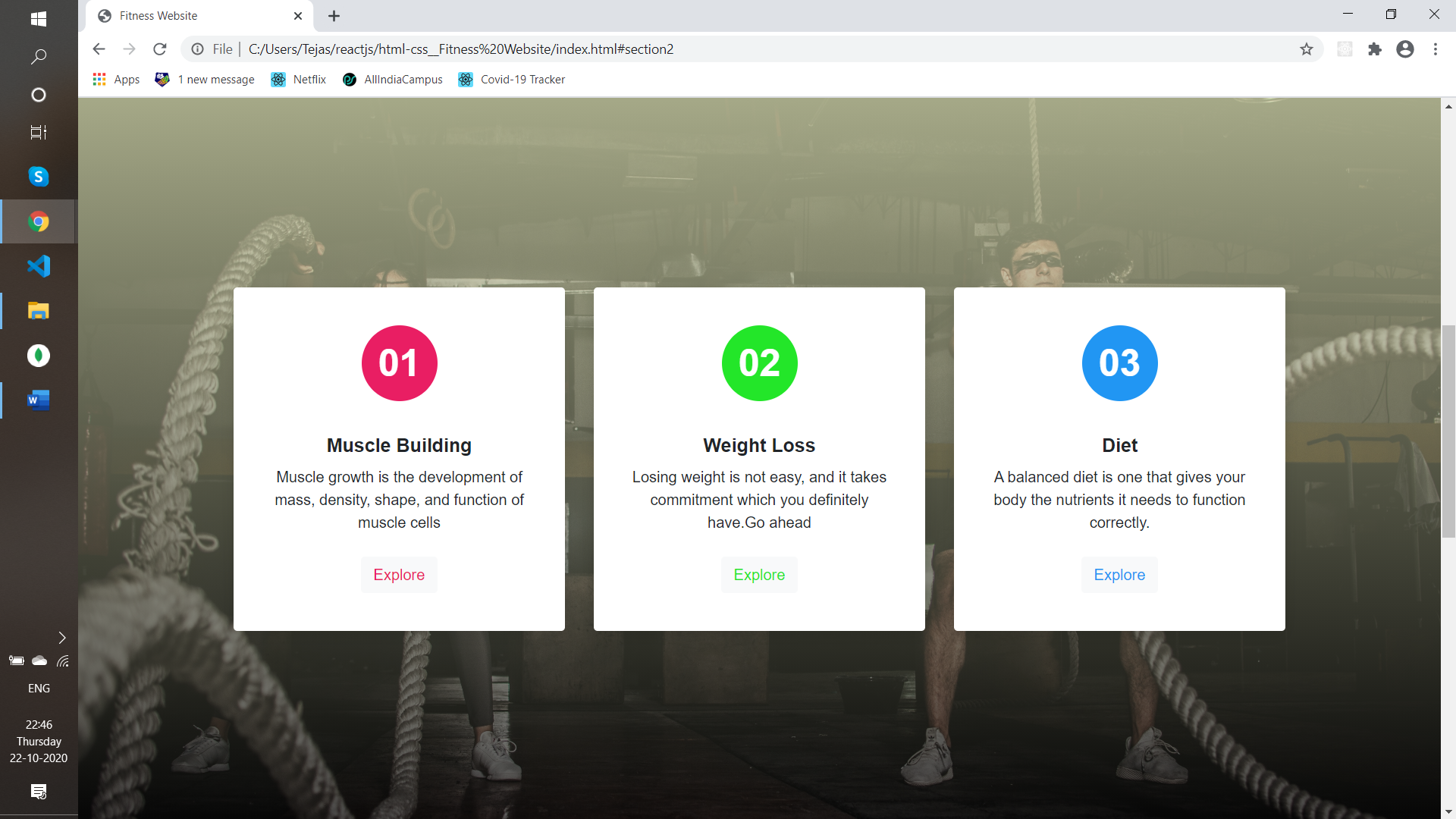Click Explore under Diet
This screenshot has width=1456, height=819.
[x=1119, y=575]
